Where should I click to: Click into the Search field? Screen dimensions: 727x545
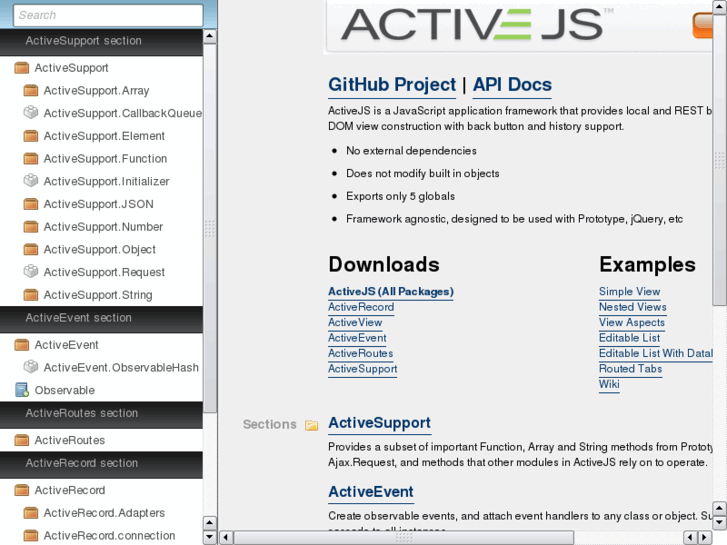tap(108, 15)
